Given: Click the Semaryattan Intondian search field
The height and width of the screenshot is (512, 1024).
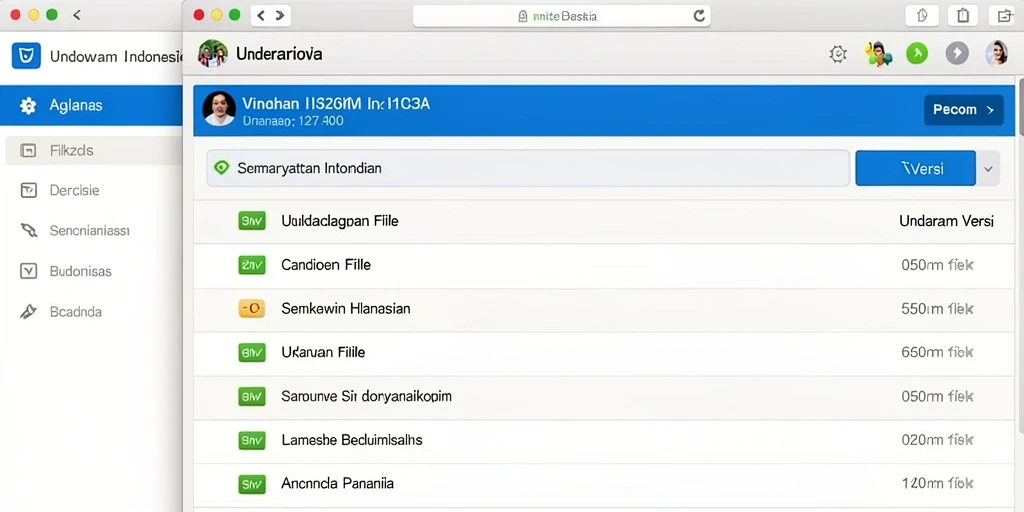Looking at the screenshot, I should point(528,168).
